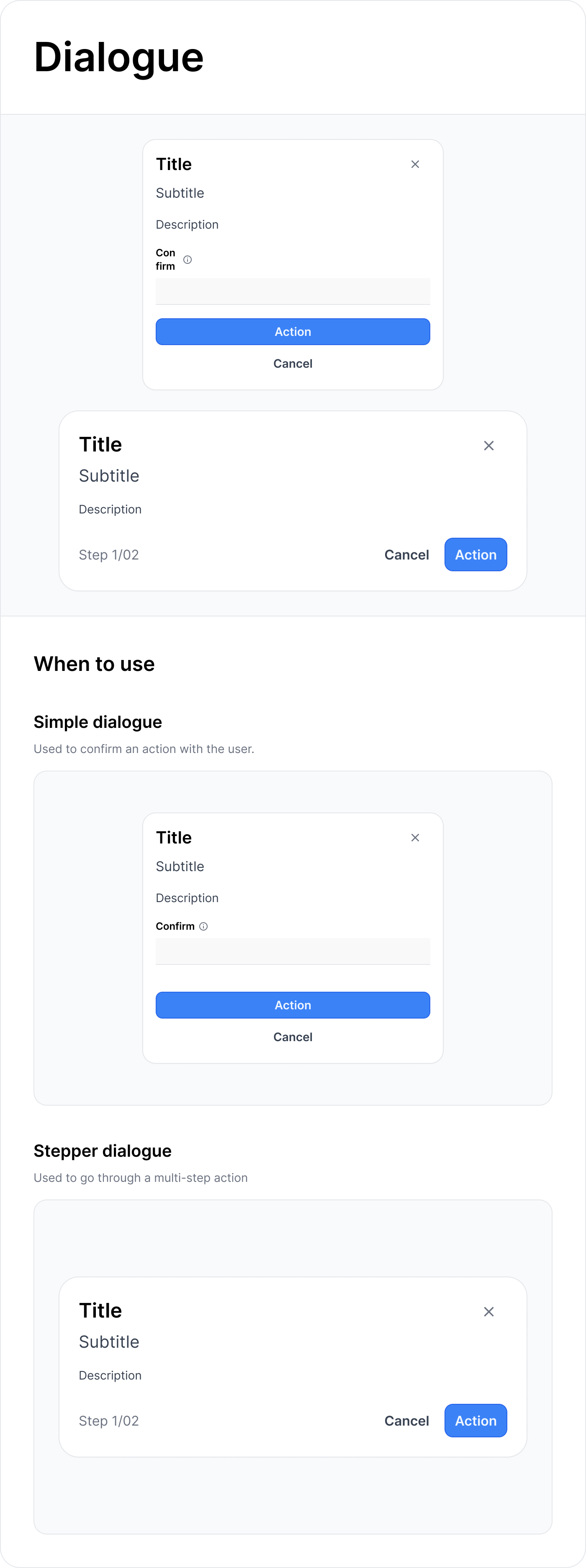The height and width of the screenshot is (1568, 586).
Task: Close the Stepper dialogue example via its X icon
Action: pos(488,1312)
